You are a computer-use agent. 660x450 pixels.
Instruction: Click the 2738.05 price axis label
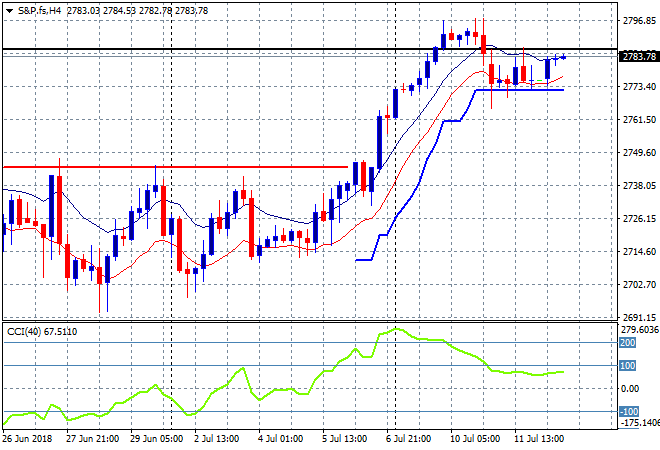[639, 186]
